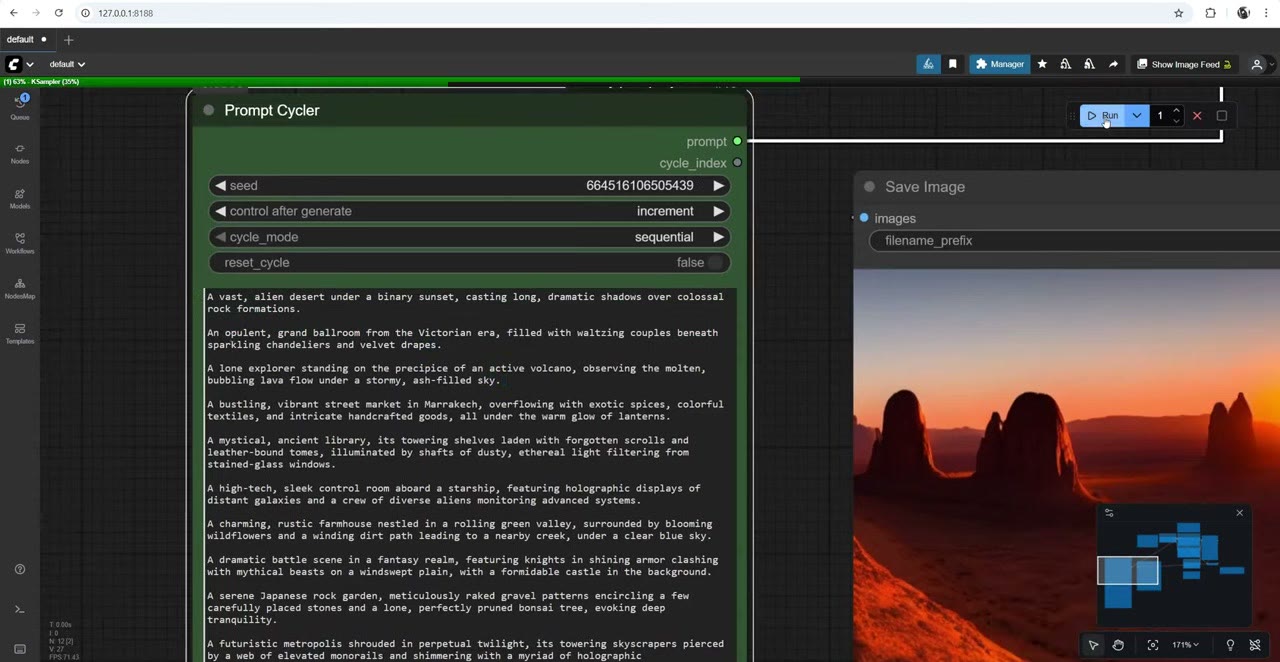Go back in browser

tap(14, 13)
